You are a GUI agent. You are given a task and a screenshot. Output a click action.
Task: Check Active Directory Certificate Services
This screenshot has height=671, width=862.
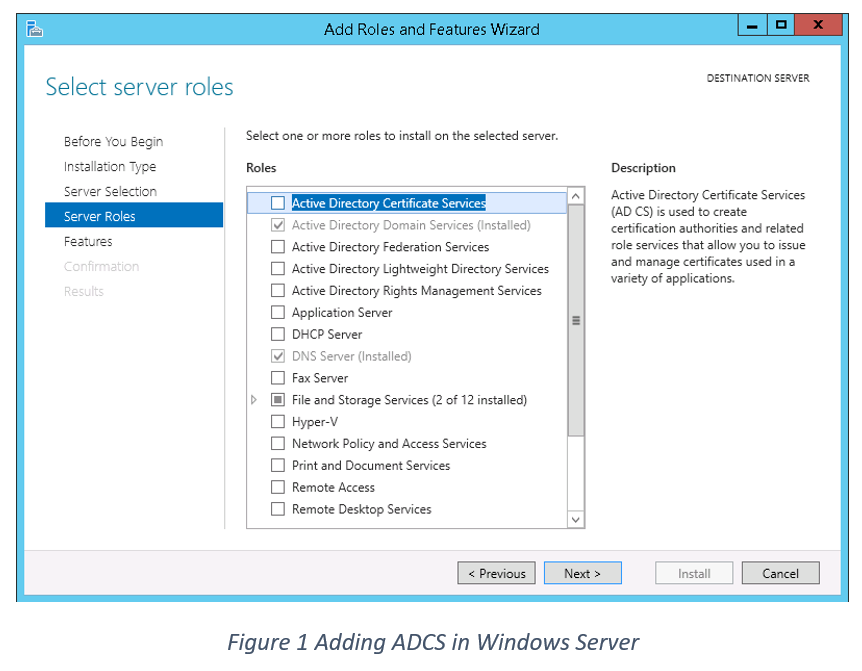278,203
